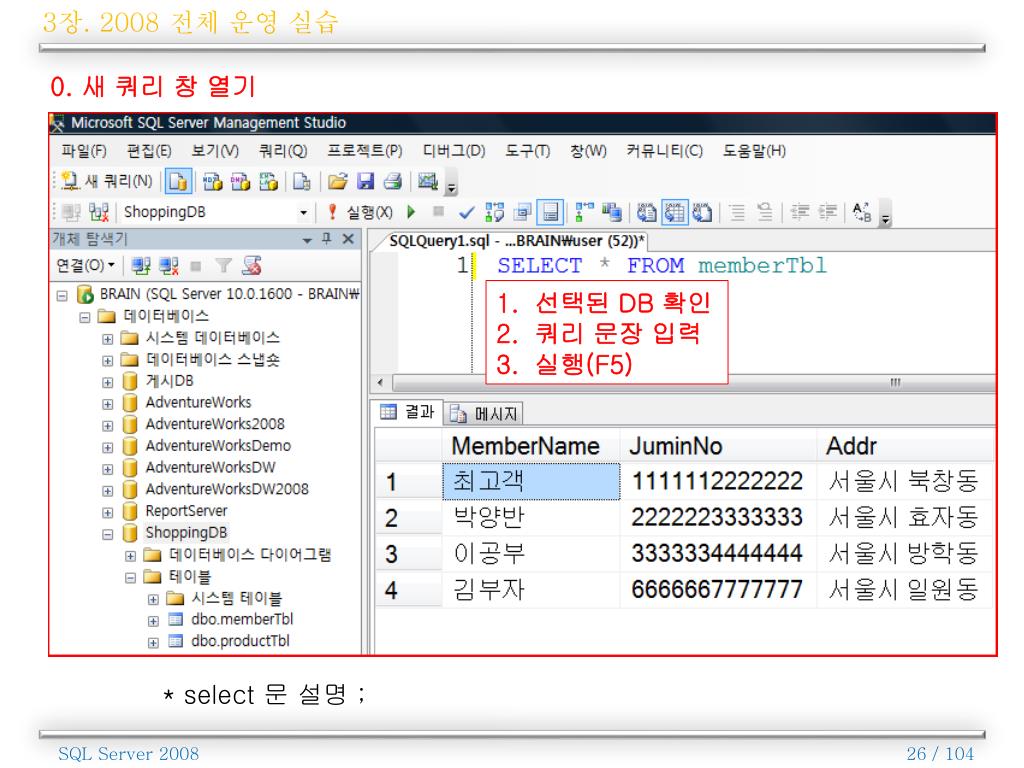Viewport: 1024px width, 768px height.
Task: Toggle the IntelliSense enabled toolbar button
Action: [551, 212]
